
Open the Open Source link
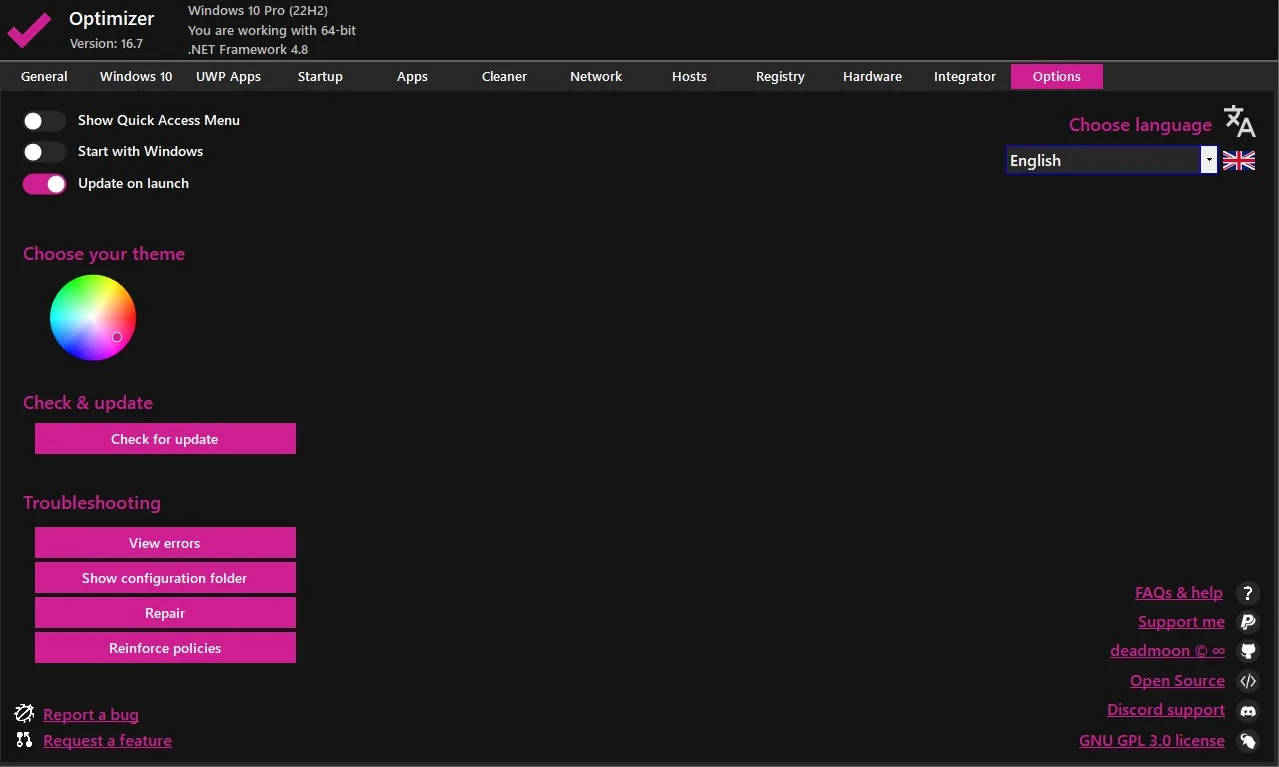pyautogui.click(x=1177, y=681)
